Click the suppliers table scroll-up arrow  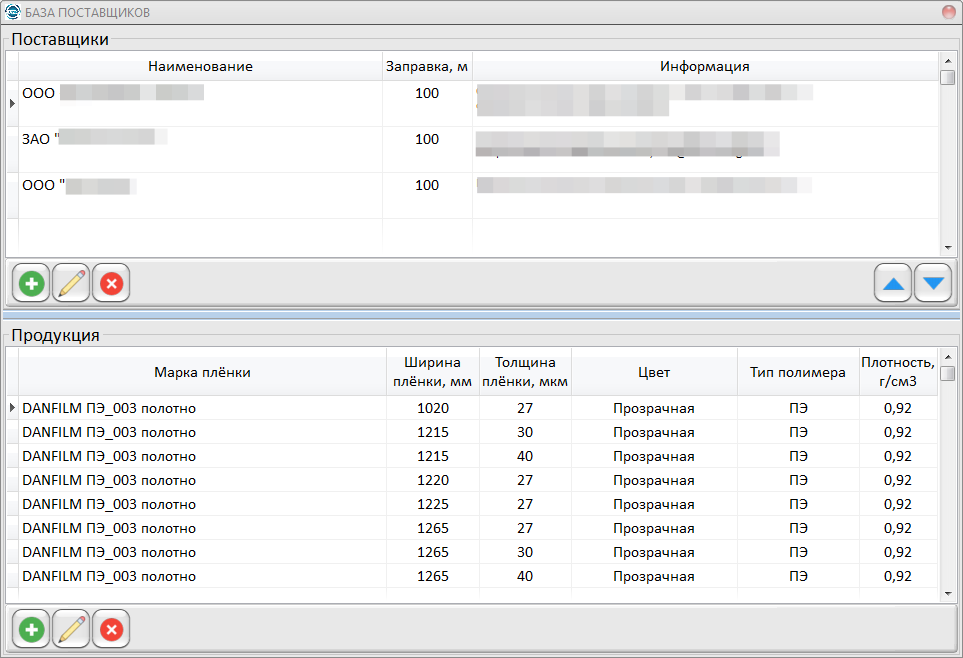coord(948,61)
